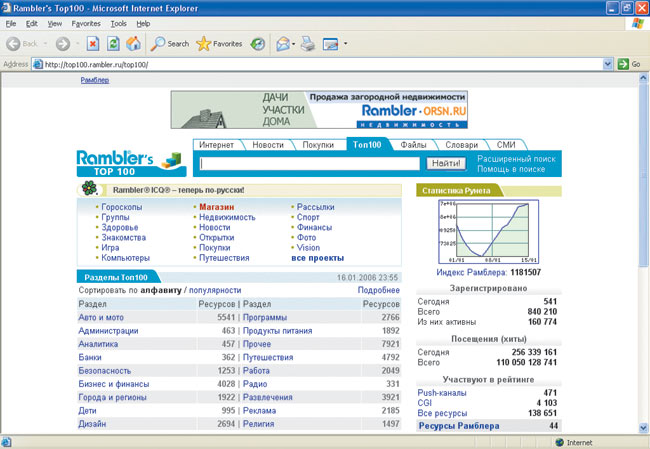Click the green Go arrow button
Image resolution: width=650 pixels, height=449 pixels.
(623, 64)
